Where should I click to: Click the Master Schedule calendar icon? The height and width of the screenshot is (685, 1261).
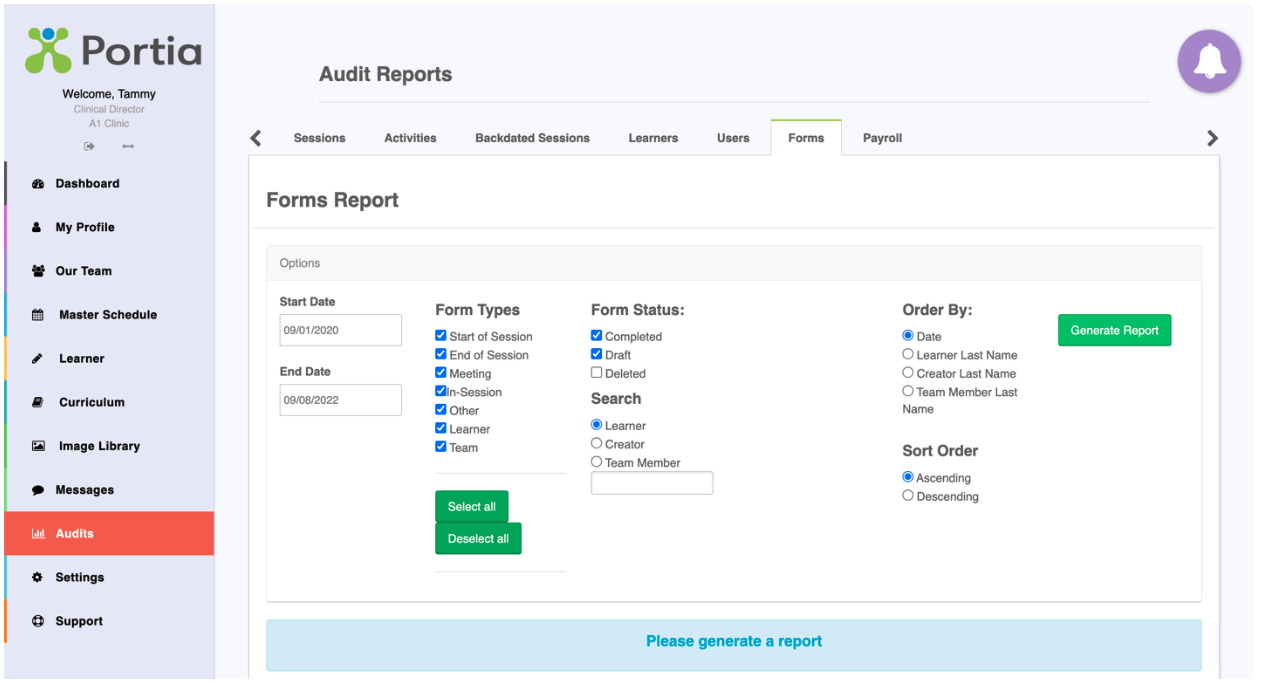pos(38,315)
